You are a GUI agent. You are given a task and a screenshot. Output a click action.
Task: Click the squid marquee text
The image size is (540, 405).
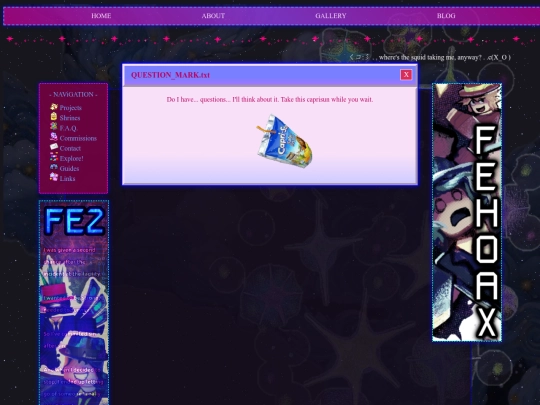click(430, 57)
